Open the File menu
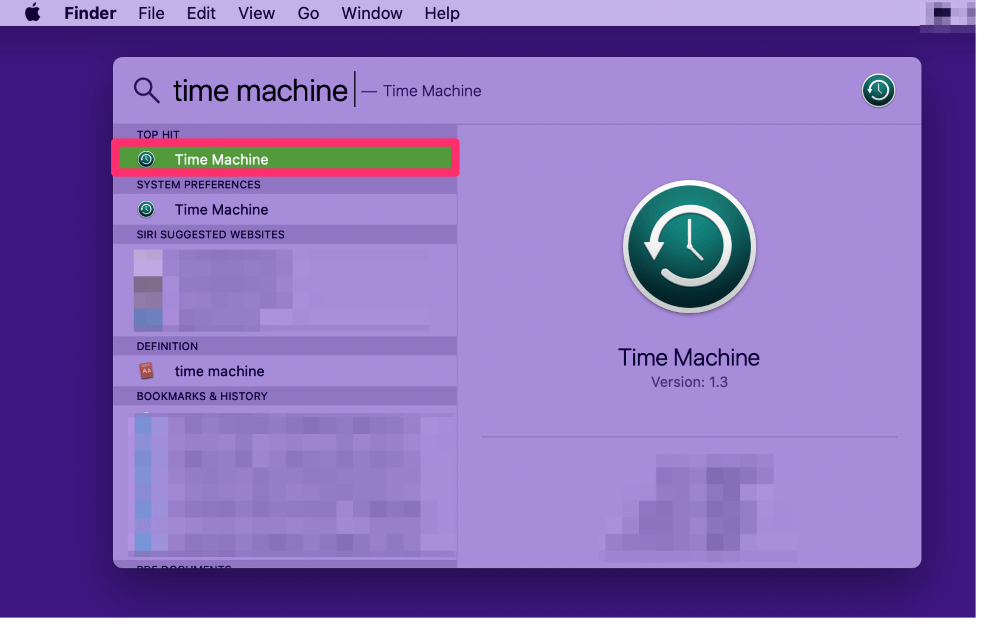The width and height of the screenshot is (1000, 642). point(151,13)
